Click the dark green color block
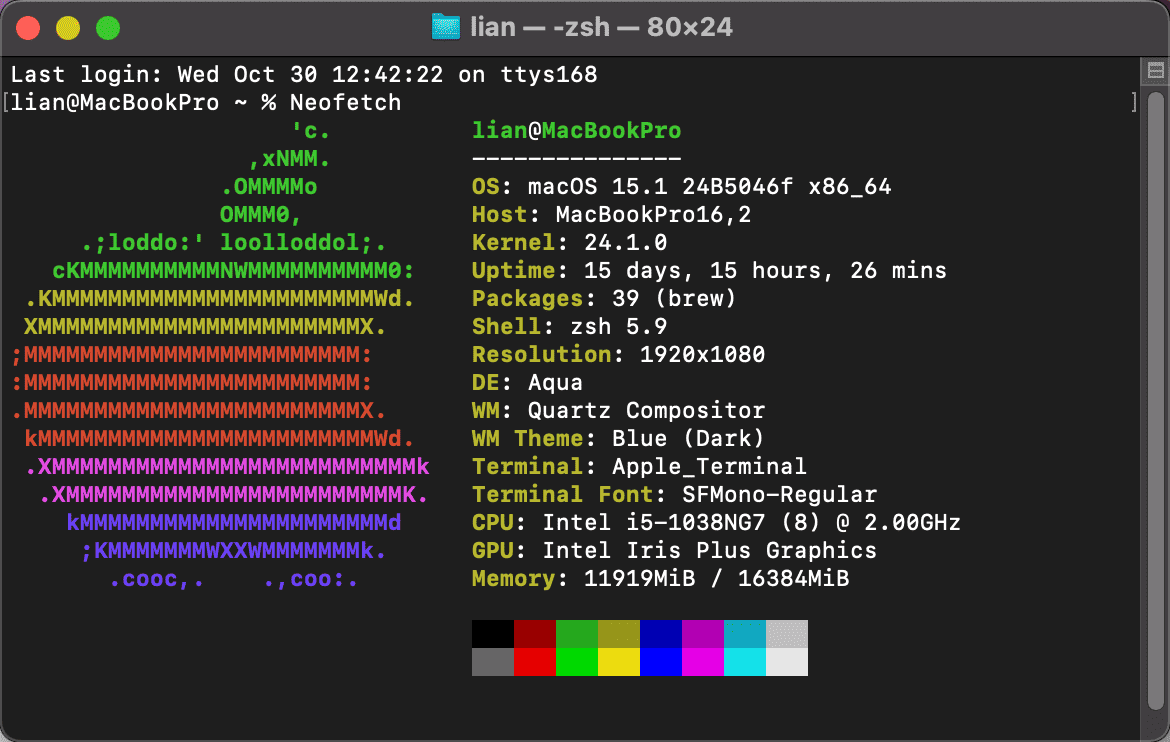Screen dimensions: 1170x742 [x=577, y=634]
